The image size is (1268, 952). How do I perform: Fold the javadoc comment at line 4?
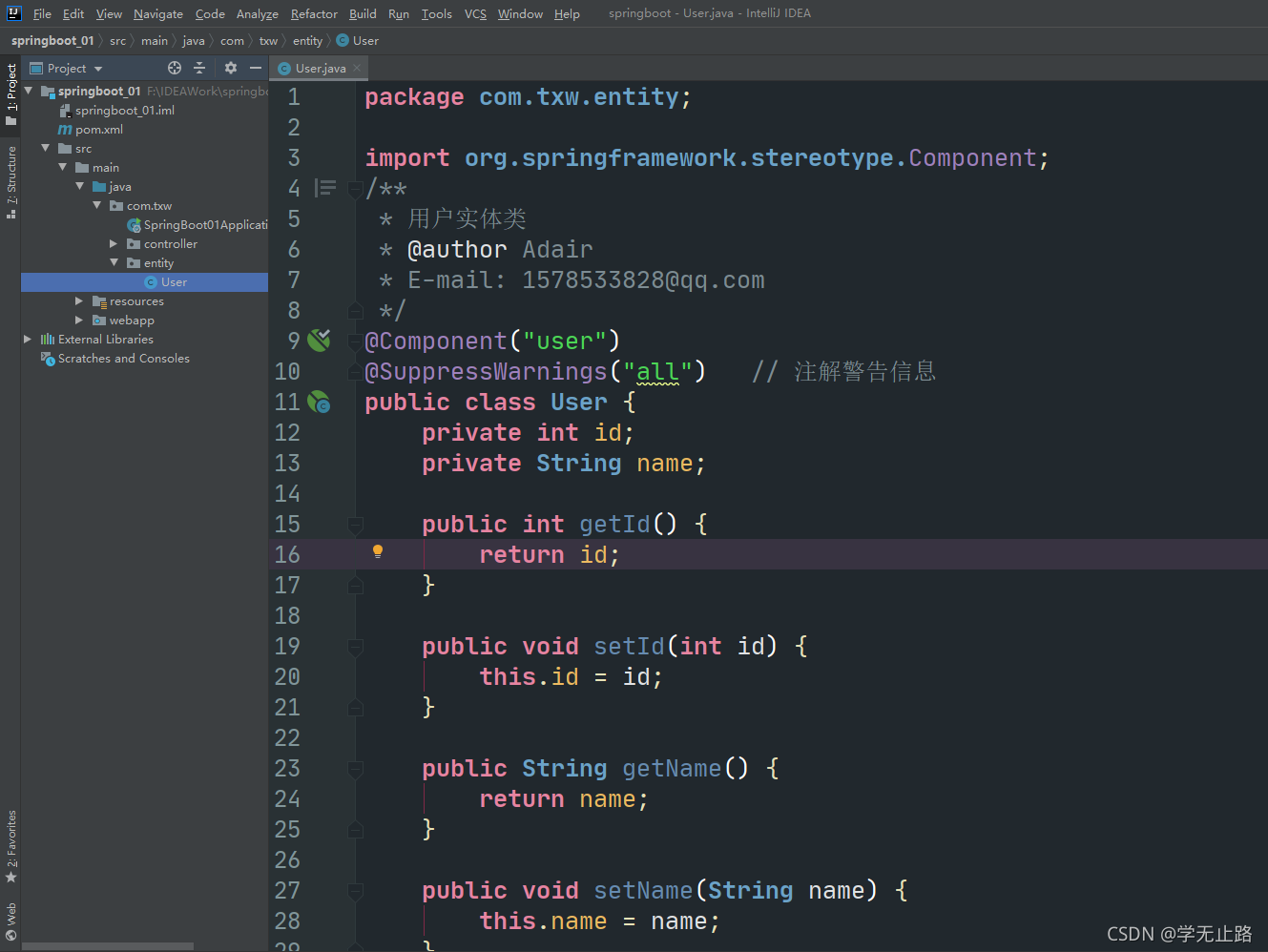(x=355, y=189)
